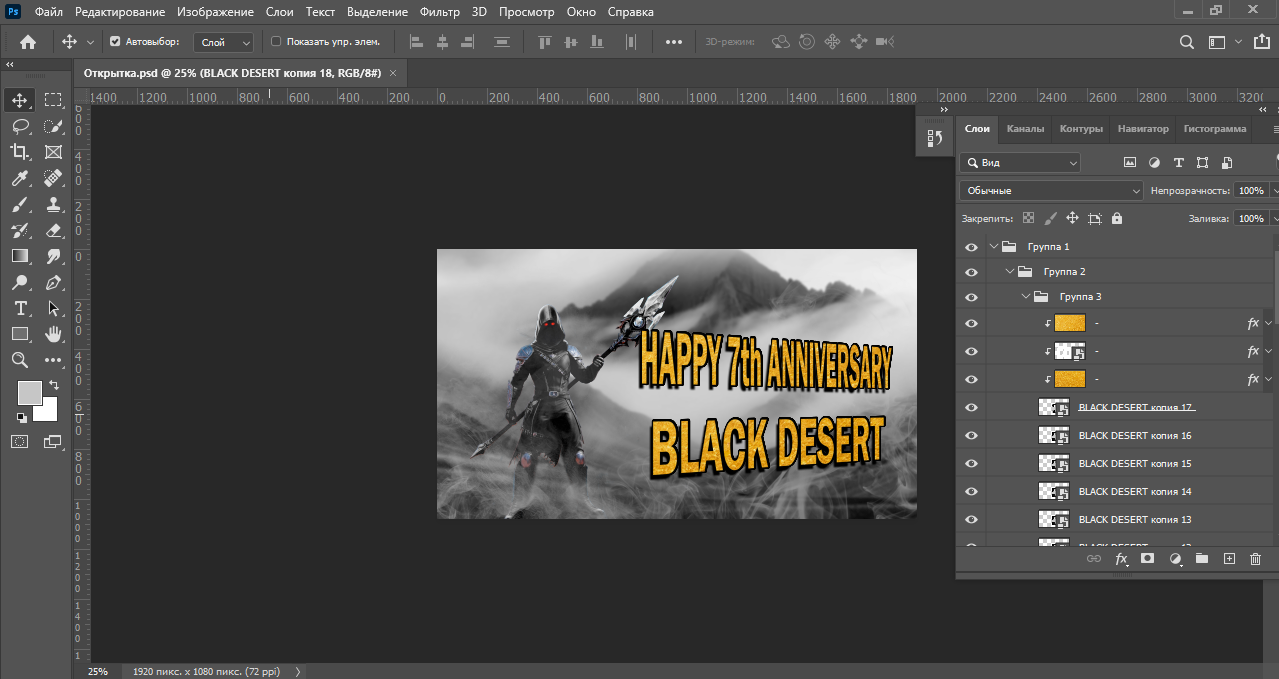1279x679 pixels.
Task: Collapse the Группа 2 folder
Action: tap(1009, 272)
